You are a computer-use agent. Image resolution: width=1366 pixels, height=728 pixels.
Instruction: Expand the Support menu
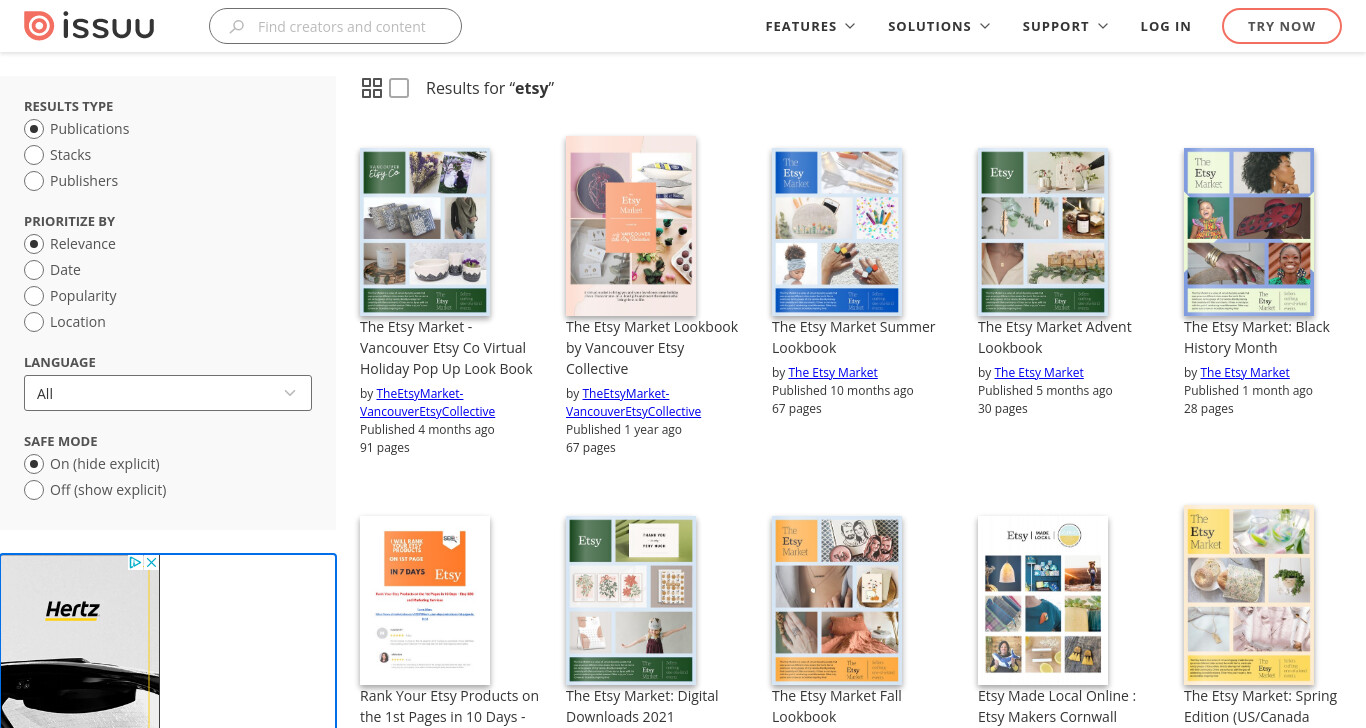1065,26
